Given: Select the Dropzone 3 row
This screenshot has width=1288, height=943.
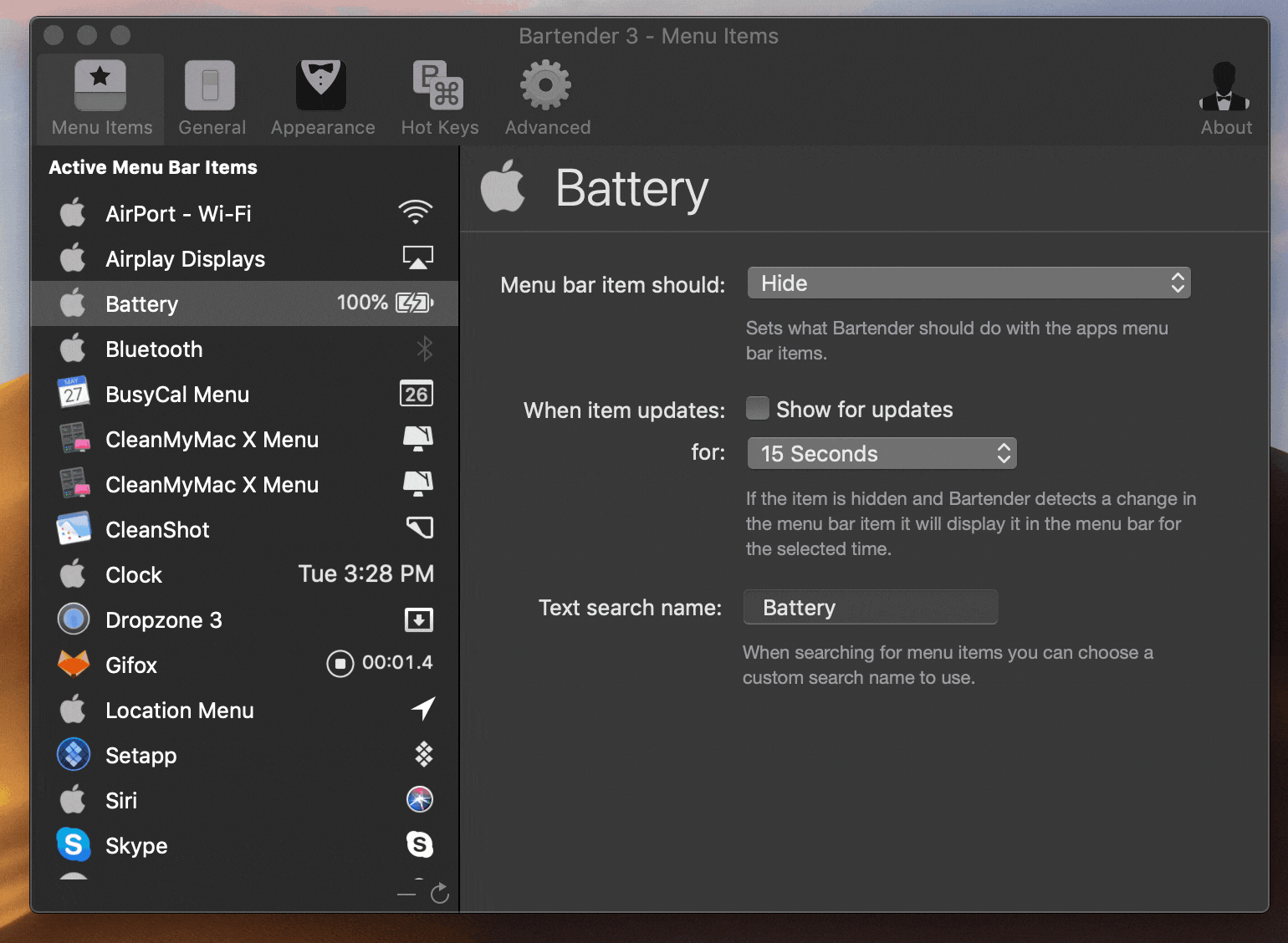Looking at the screenshot, I should tap(244, 619).
